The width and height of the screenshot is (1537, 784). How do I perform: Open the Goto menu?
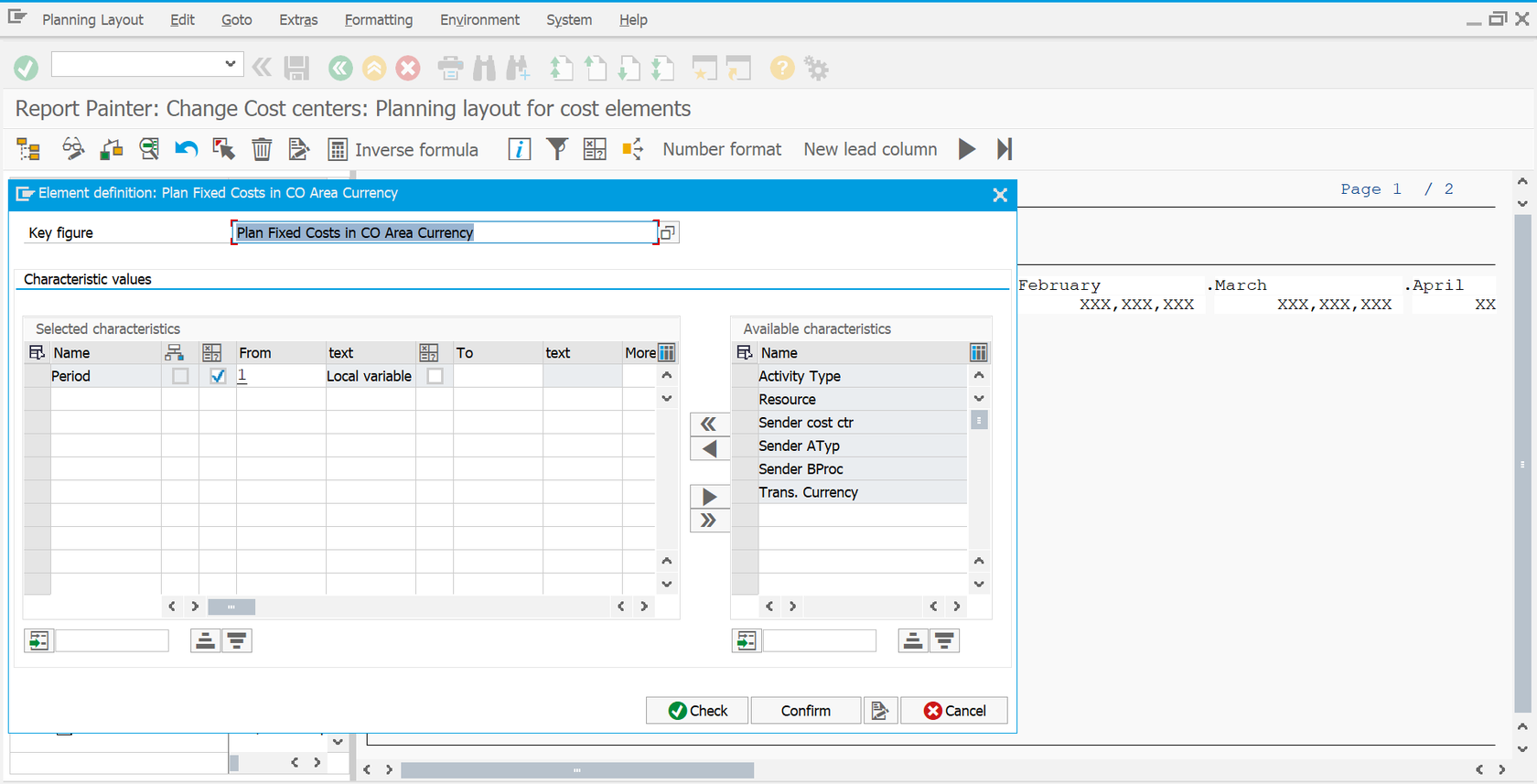coord(236,19)
